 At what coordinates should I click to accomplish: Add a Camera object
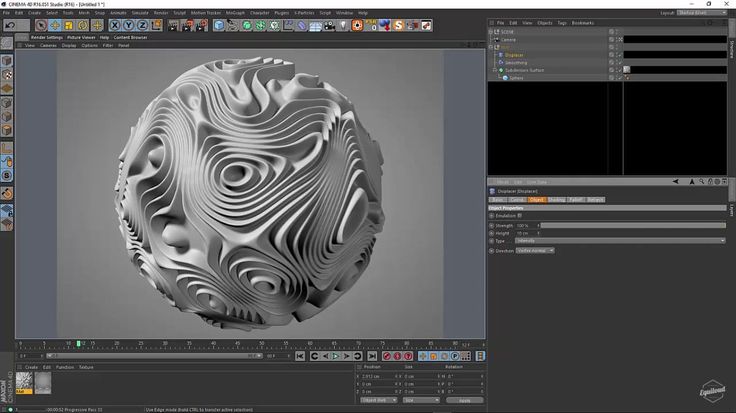(330, 25)
